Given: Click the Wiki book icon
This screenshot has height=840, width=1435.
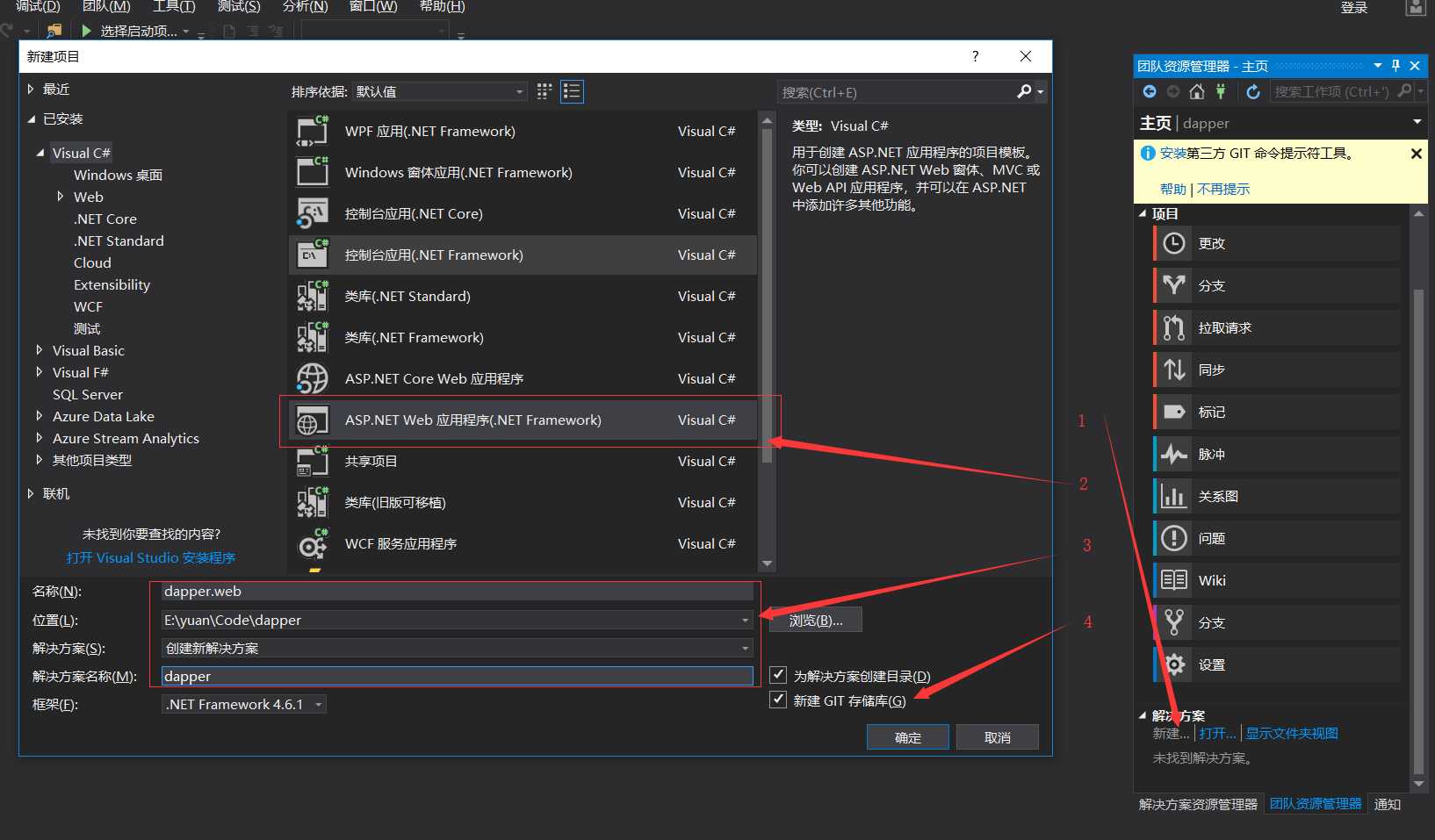Looking at the screenshot, I should 1174,580.
